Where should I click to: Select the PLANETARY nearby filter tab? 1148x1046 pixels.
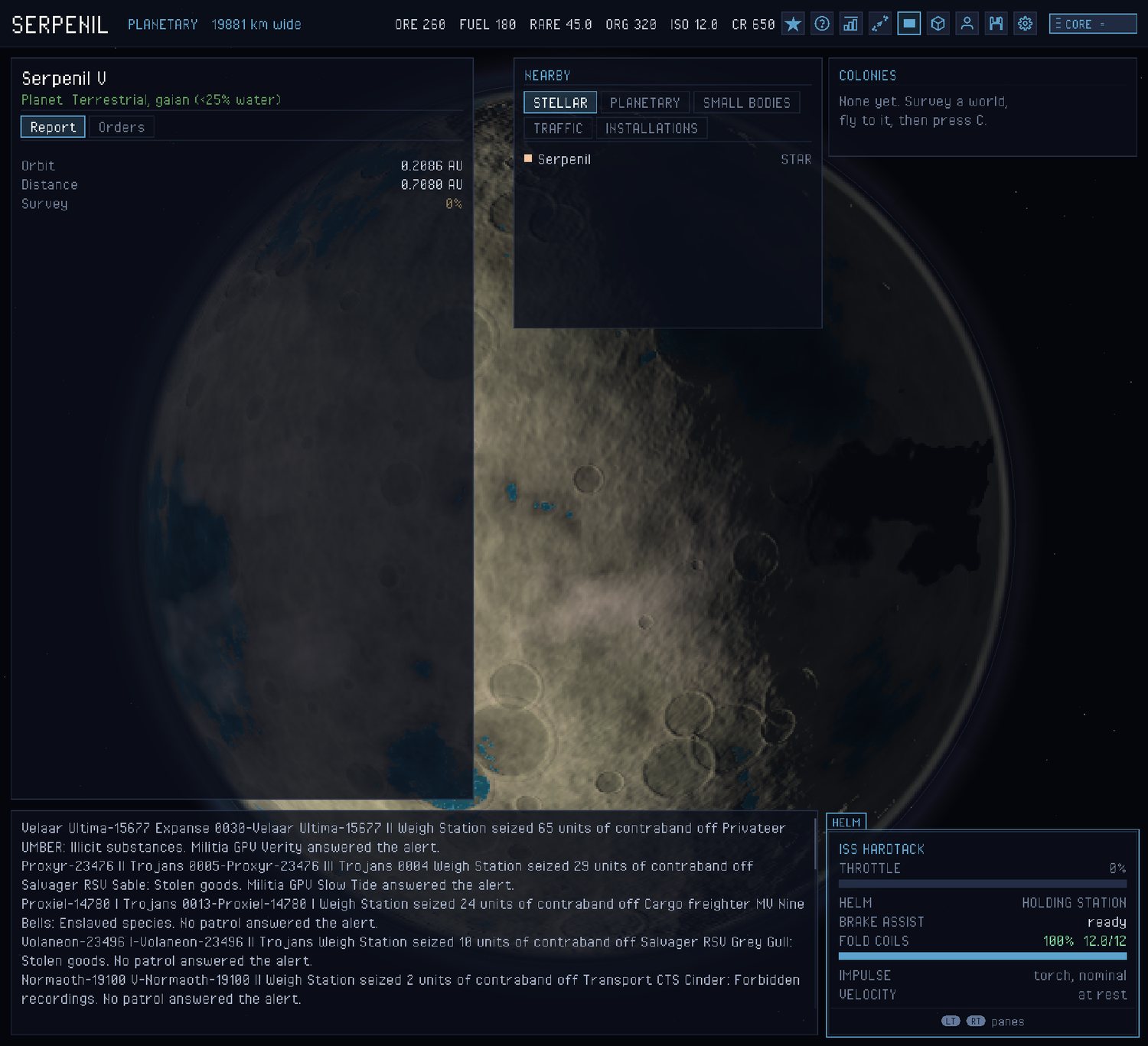(645, 103)
